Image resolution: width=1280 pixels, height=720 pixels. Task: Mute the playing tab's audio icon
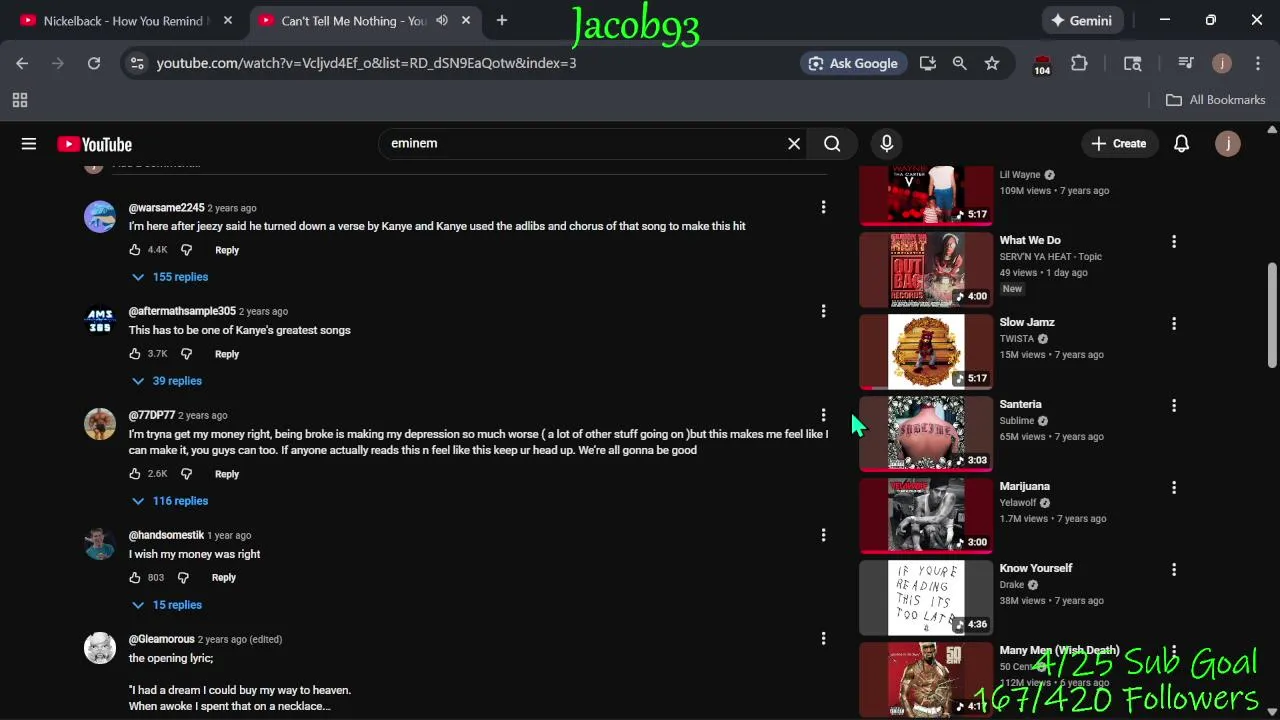[442, 21]
